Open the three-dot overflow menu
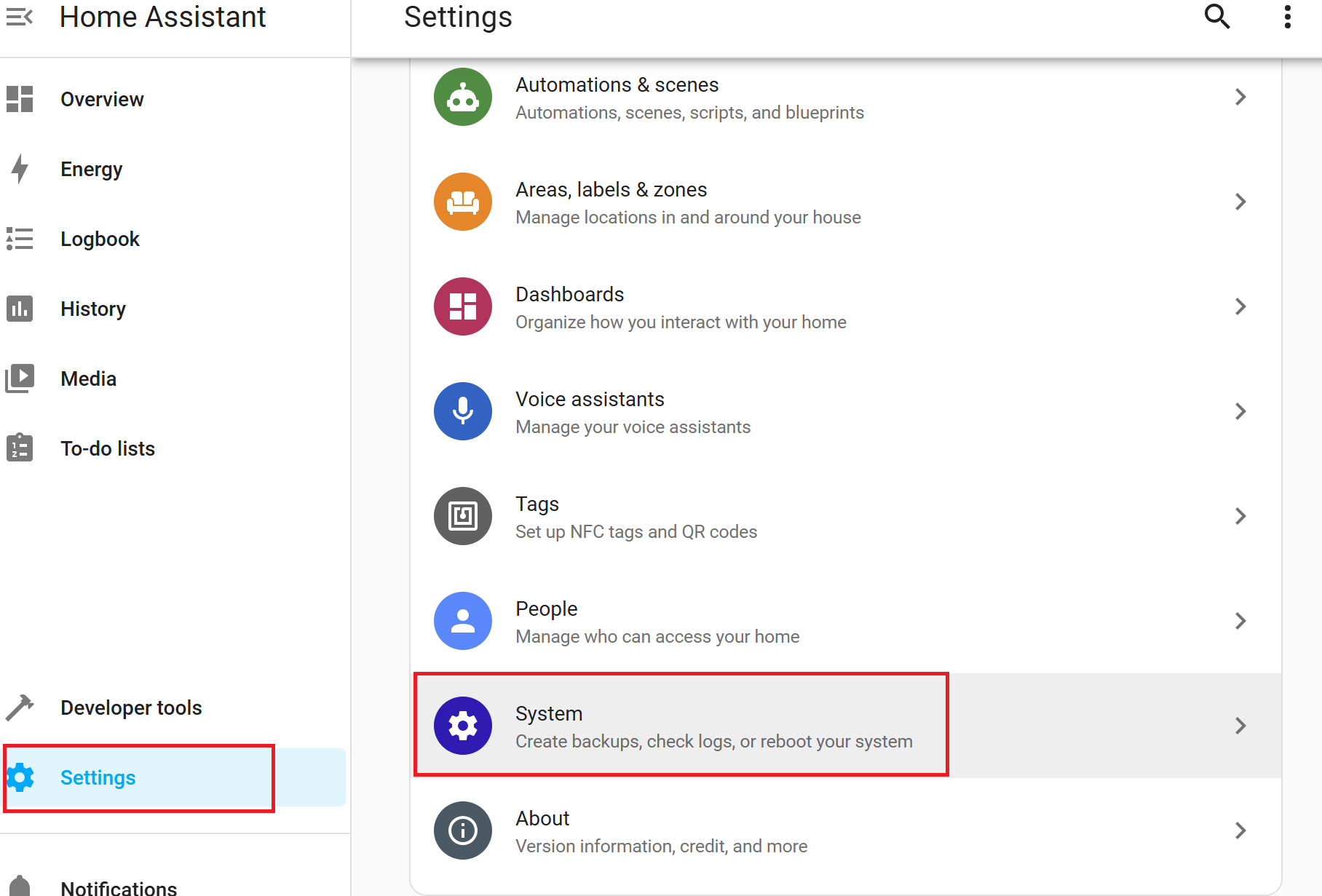The height and width of the screenshot is (896, 1322). pos(1287,17)
